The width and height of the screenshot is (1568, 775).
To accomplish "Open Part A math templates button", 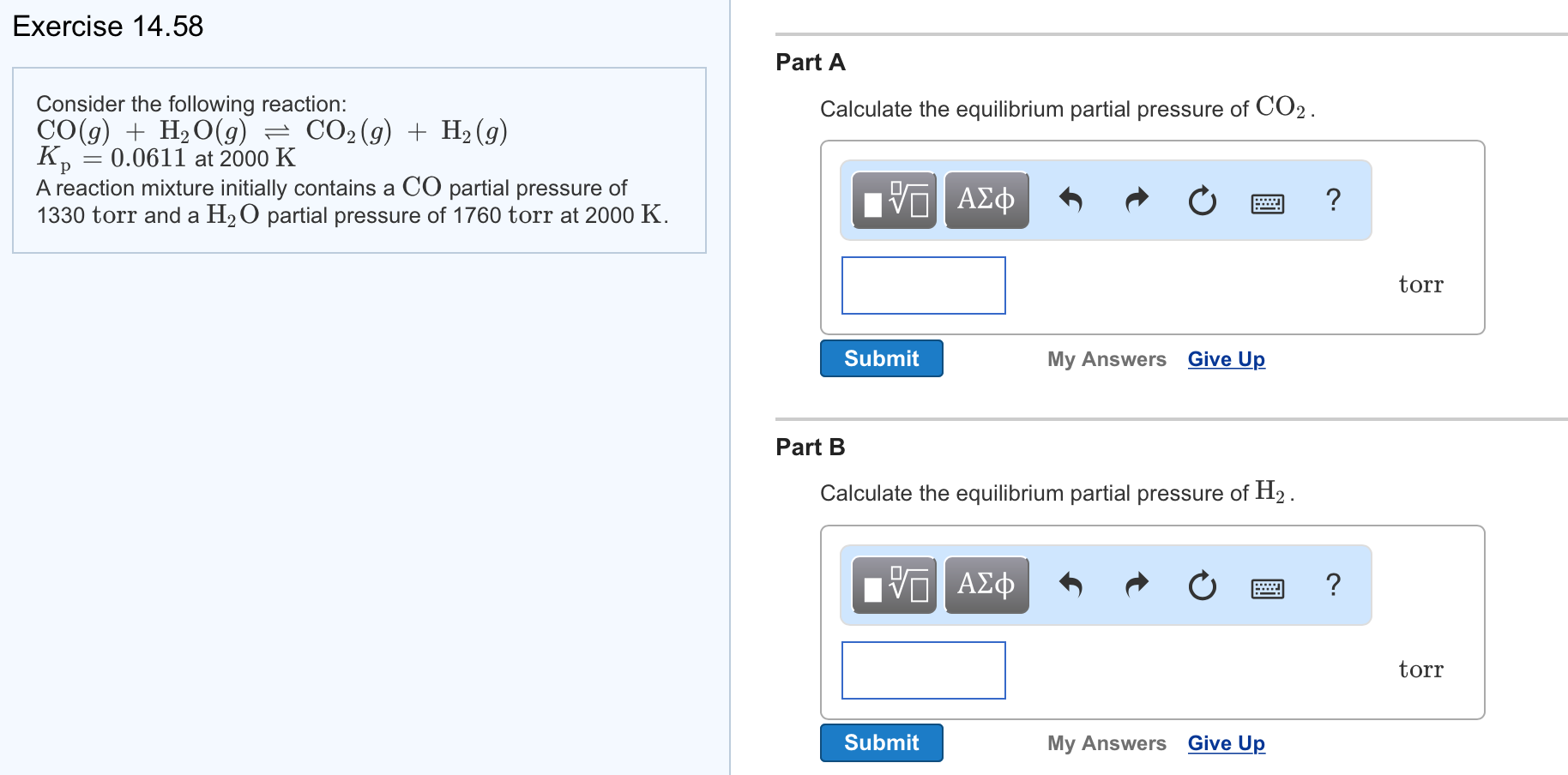I will click(x=895, y=201).
